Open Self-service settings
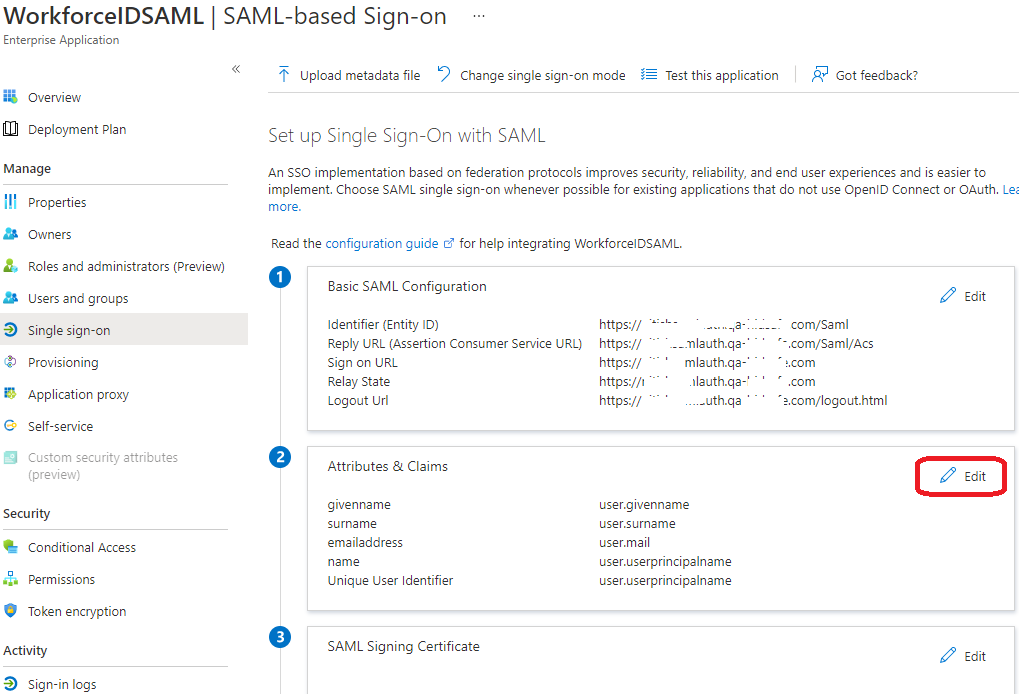This screenshot has width=1019, height=694. [x=60, y=426]
